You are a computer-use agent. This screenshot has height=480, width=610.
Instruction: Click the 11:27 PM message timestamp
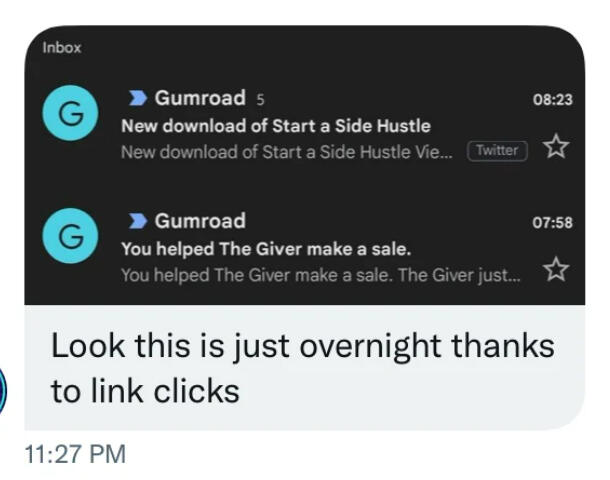pyautogui.click(x=75, y=454)
